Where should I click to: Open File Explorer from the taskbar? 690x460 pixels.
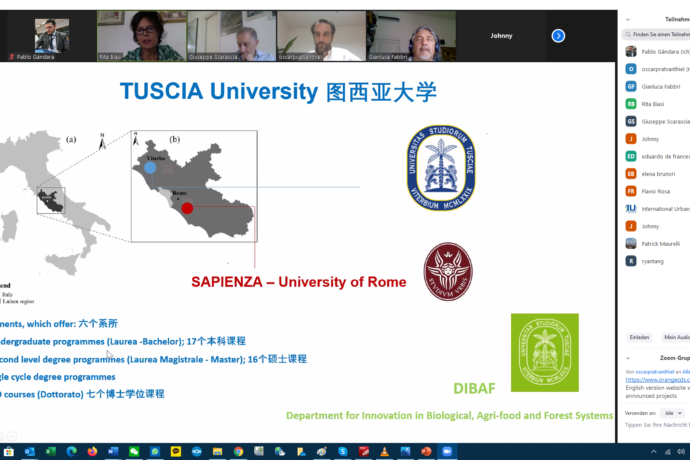[x=217, y=452]
